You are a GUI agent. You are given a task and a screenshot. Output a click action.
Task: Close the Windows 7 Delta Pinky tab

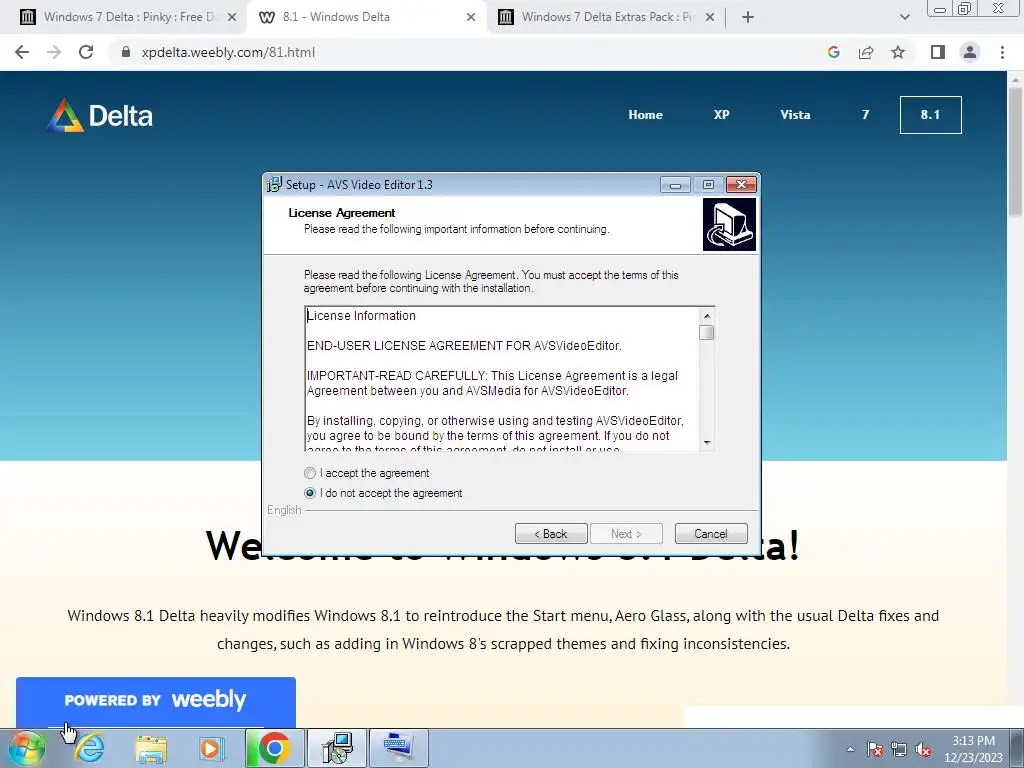tap(232, 18)
